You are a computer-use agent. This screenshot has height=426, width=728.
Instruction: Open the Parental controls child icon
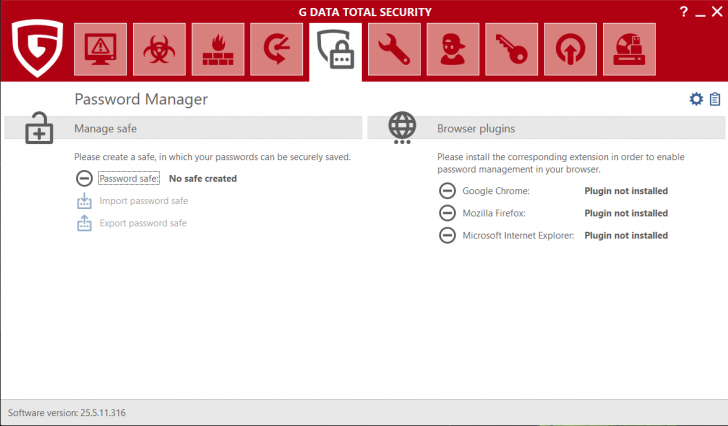pyautogui.click(x=453, y=49)
